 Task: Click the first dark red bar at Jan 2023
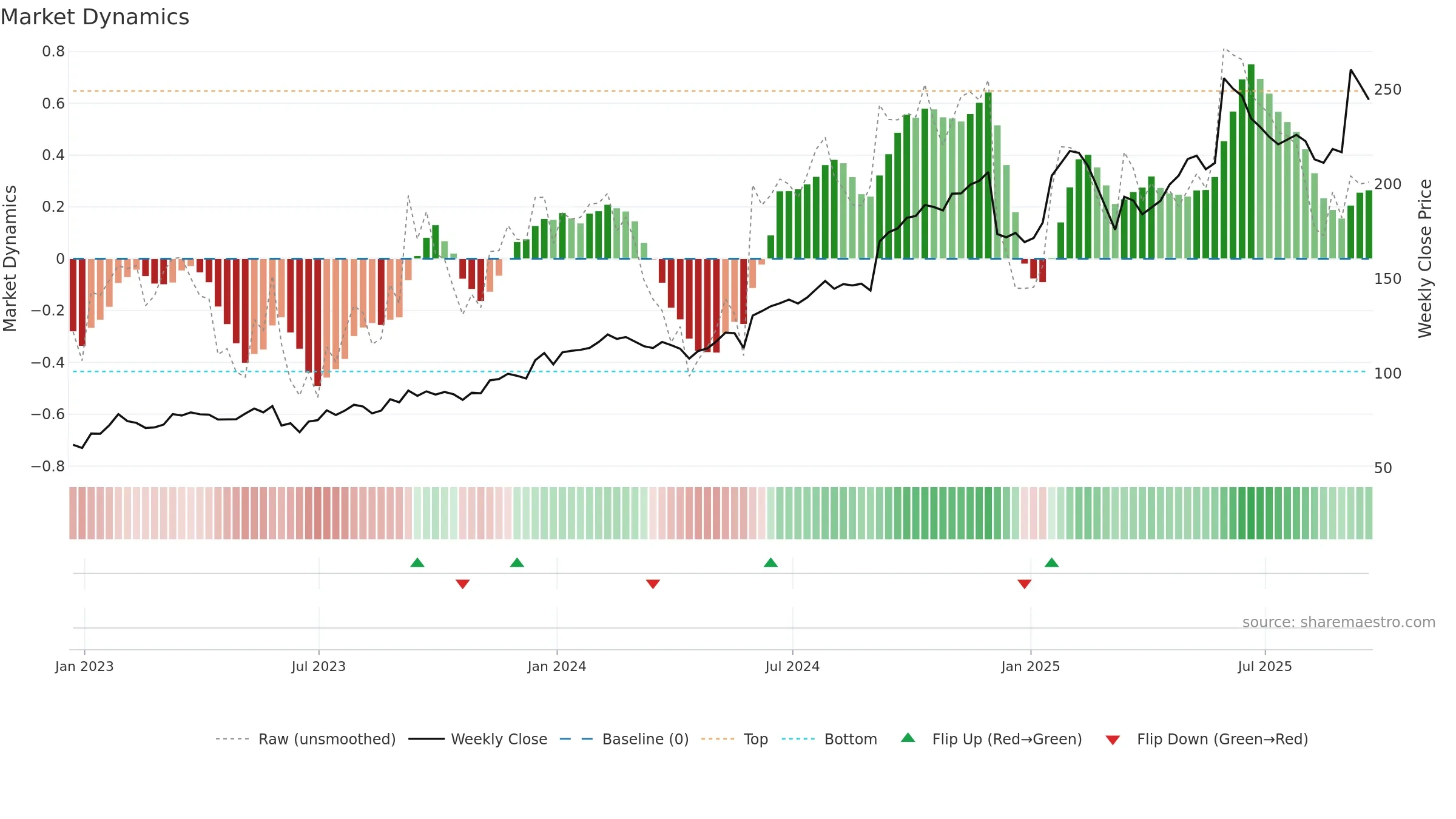[73, 295]
